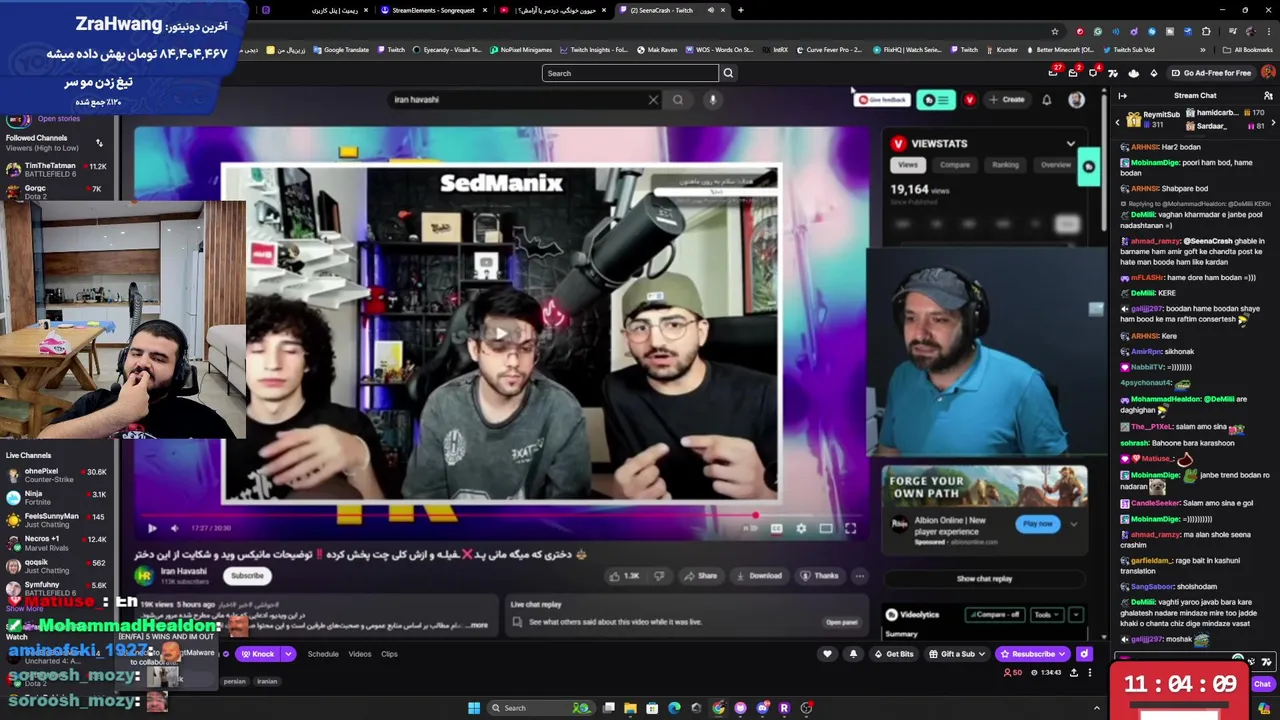Image resolution: width=1280 pixels, height=720 pixels.
Task: Click YouTube video progress bar
Action: (500, 516)
